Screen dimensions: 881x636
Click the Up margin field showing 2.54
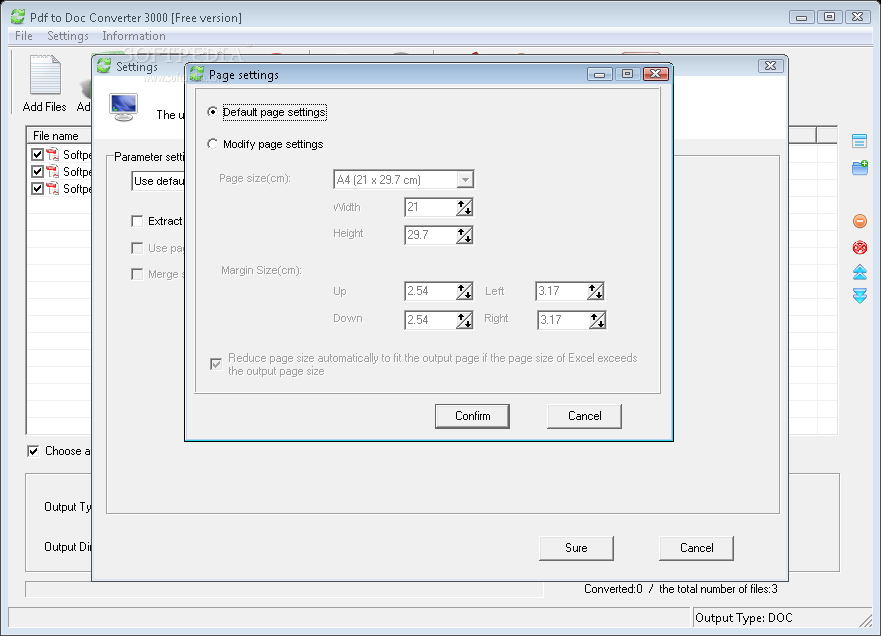[430, 291]
